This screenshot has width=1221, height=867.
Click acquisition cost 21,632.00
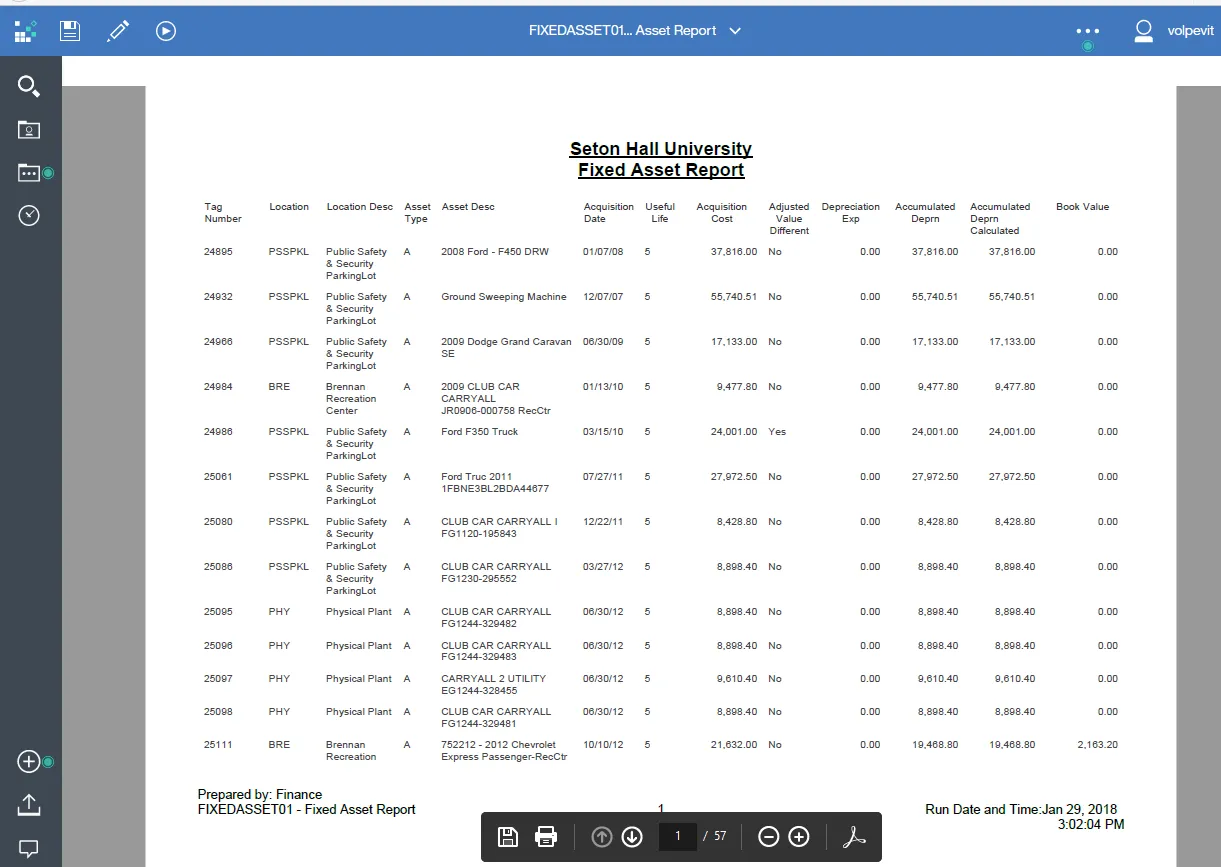(x=734, y=745)
